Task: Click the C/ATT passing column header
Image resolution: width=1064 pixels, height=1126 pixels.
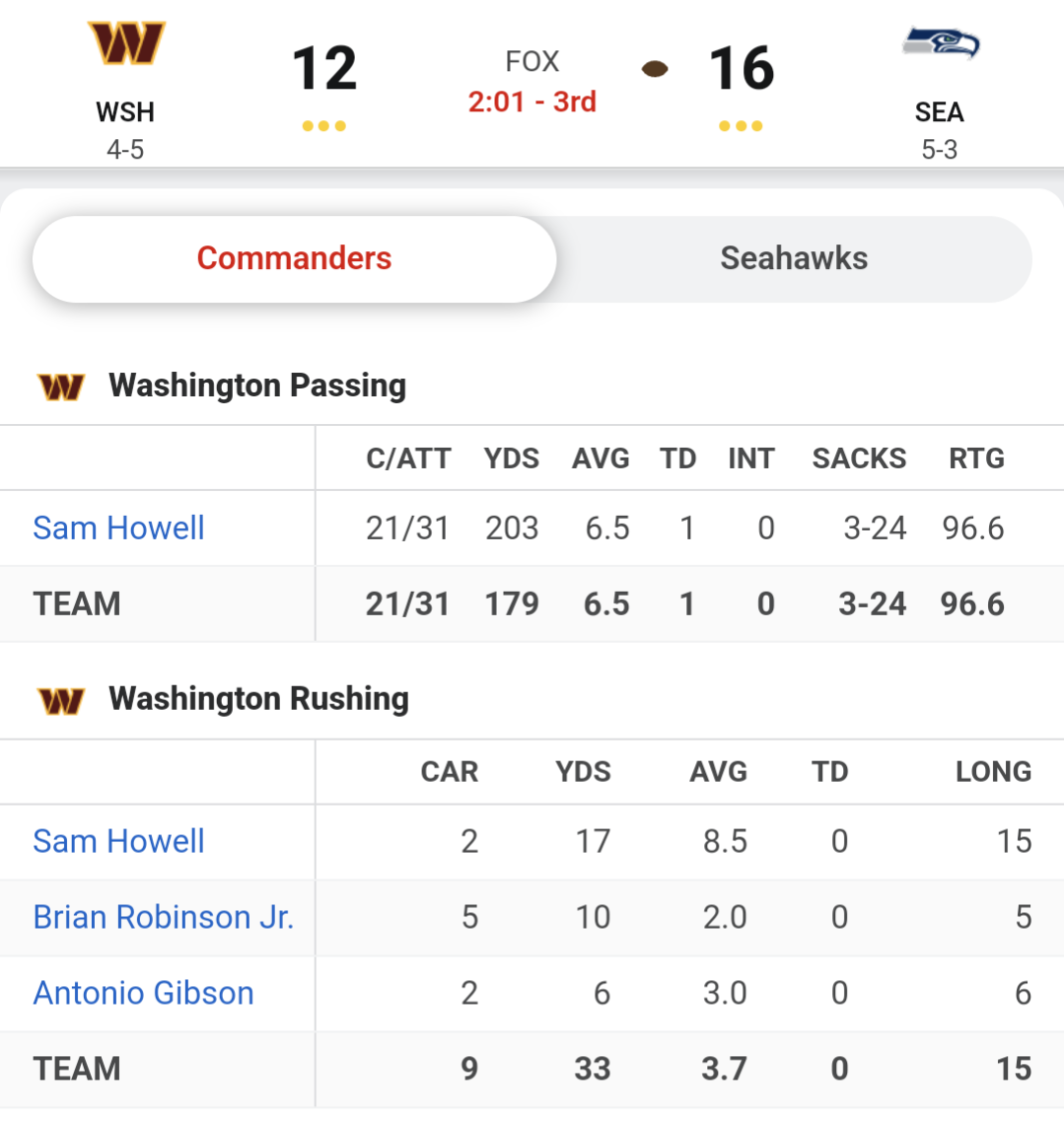Action: pyautogui.click(x=408, y=458)
